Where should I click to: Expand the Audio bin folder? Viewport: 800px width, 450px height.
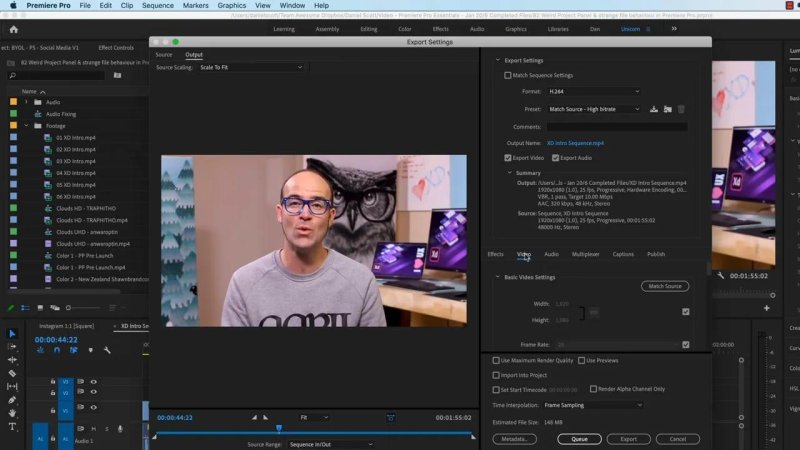click(26, 102)
